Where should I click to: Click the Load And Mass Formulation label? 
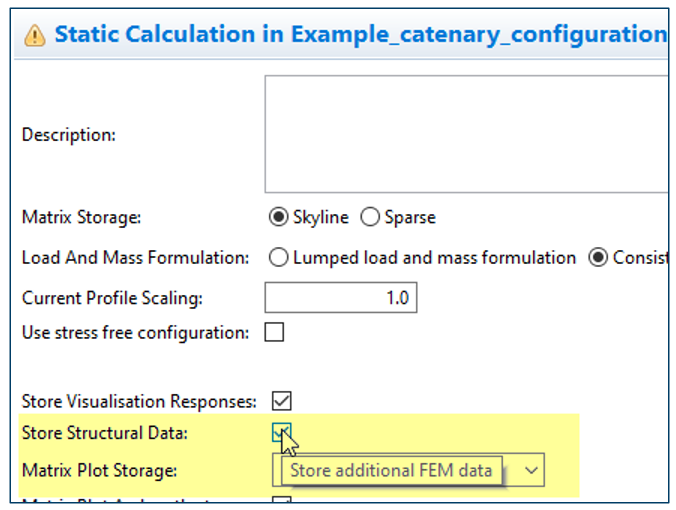coord(135,258)
